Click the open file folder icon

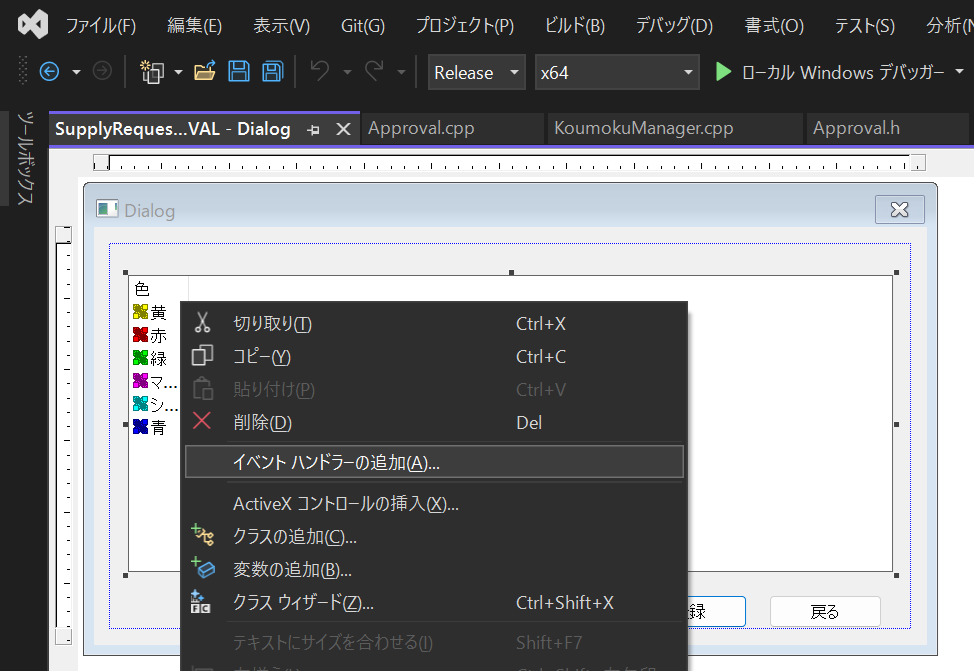[x=205, y=72]
